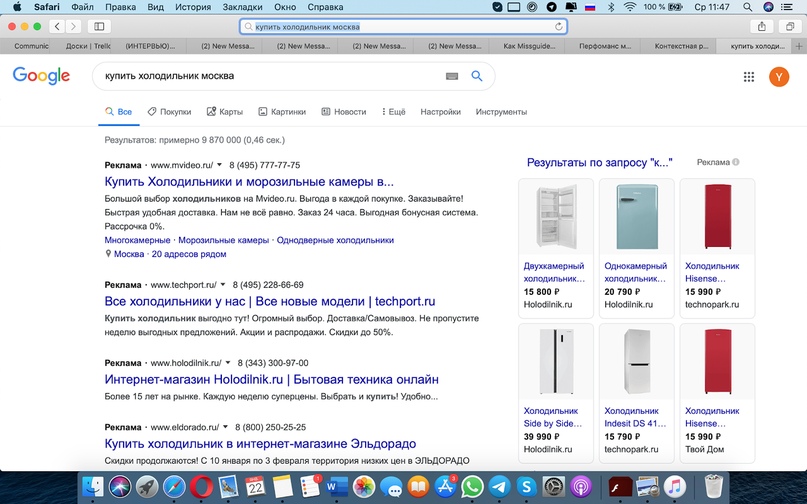This screenshot has height=504, width=807.
Task: Expand dropdown arrow next to www.mvideo.ru
Action: click(219, 165)
